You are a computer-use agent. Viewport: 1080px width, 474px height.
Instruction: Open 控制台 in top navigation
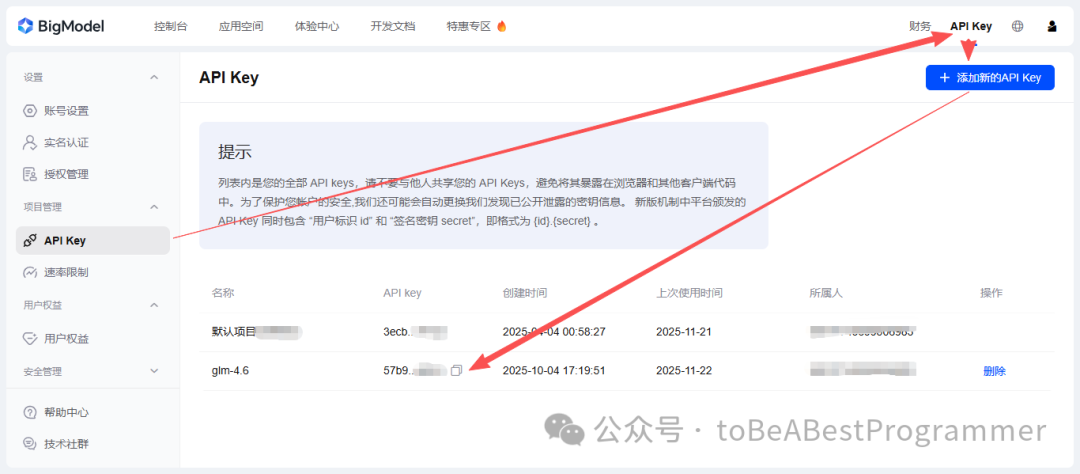pos(171,26)
